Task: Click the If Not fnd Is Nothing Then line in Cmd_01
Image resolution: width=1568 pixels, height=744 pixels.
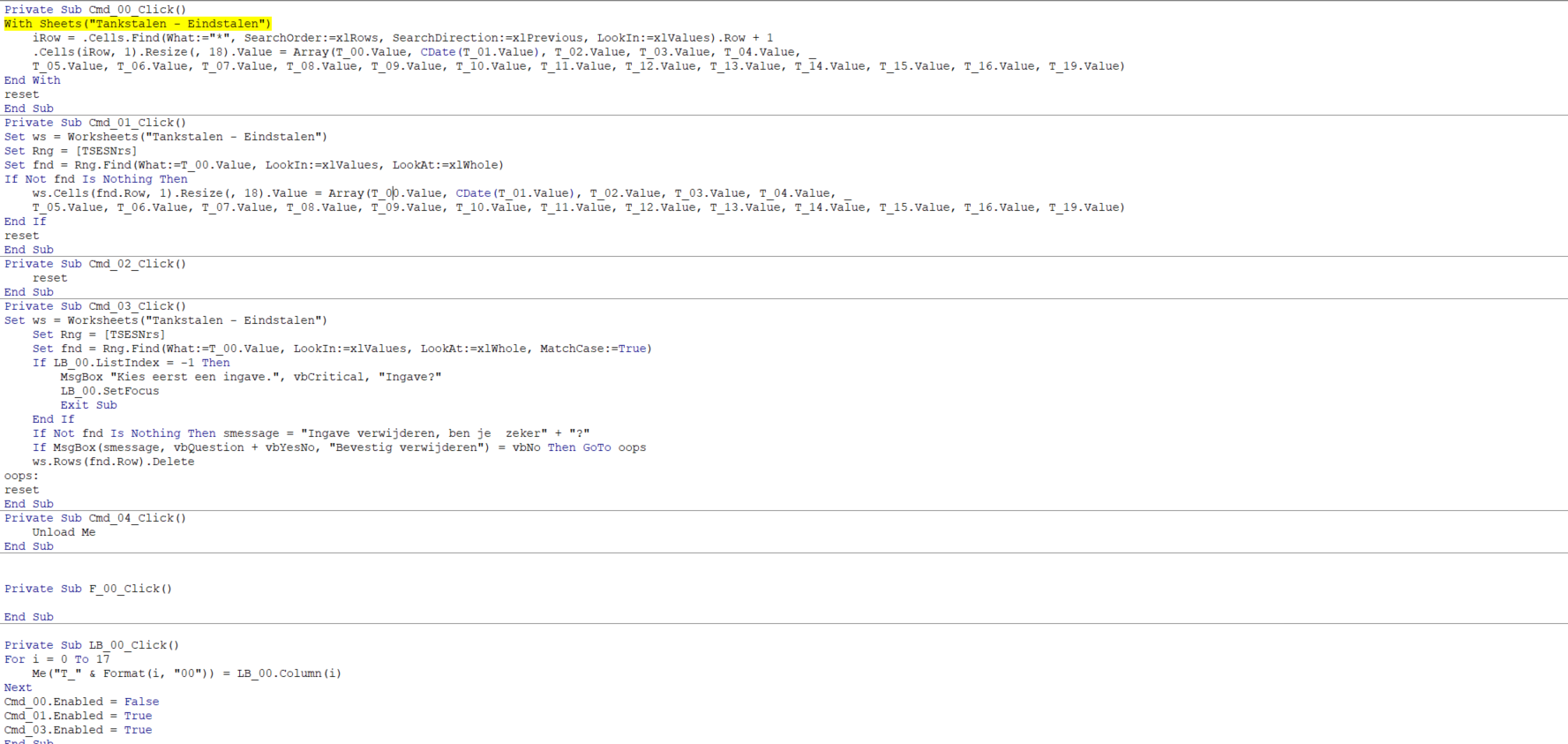Action: pyautogui.click(x=96, y=179)
